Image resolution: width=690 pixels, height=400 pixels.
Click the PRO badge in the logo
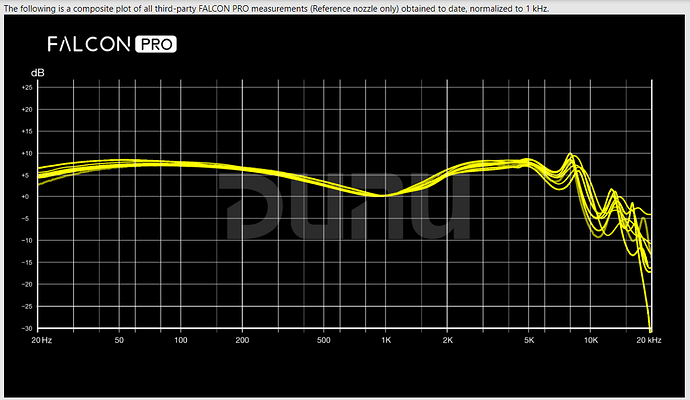tap(156, 44)
